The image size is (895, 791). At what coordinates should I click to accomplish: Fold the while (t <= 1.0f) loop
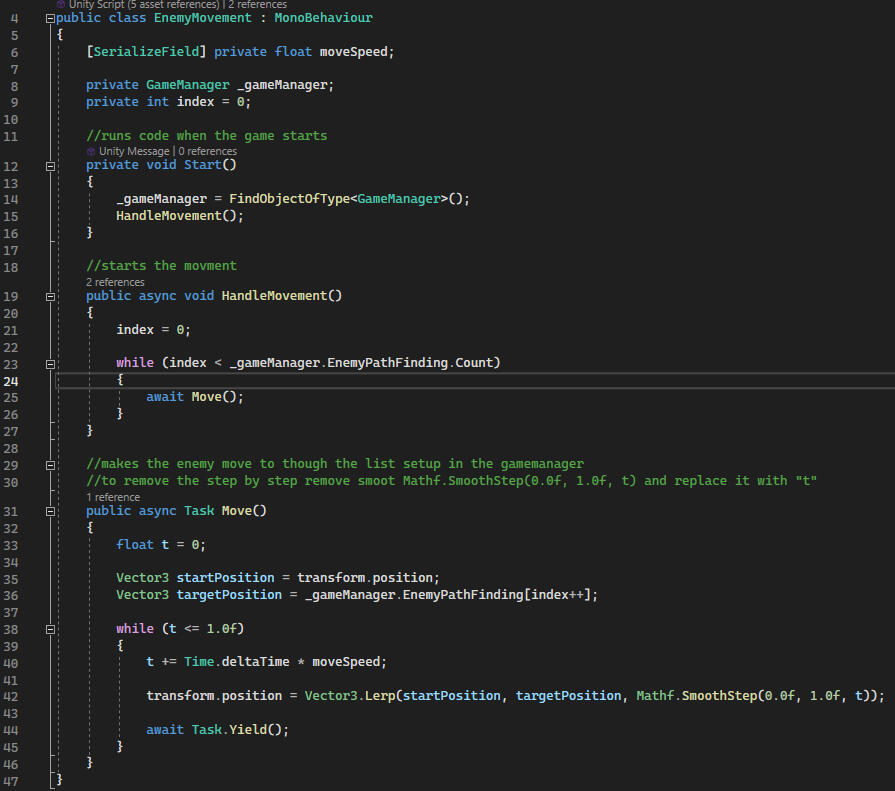[x=50, y=629]
